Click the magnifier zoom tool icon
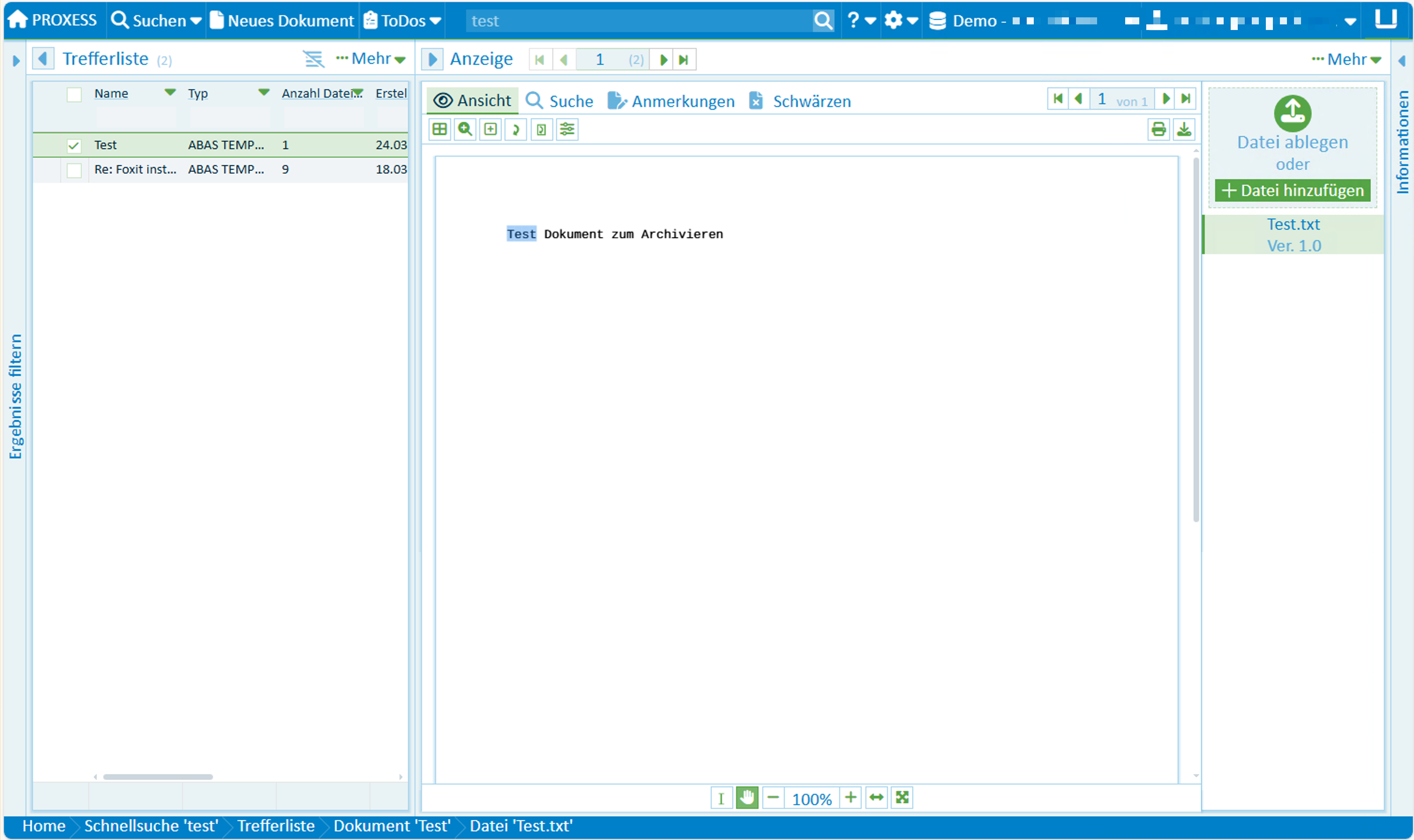This screenshot has width=1414, height=840. pyautogui.click(x=465, y=130)
